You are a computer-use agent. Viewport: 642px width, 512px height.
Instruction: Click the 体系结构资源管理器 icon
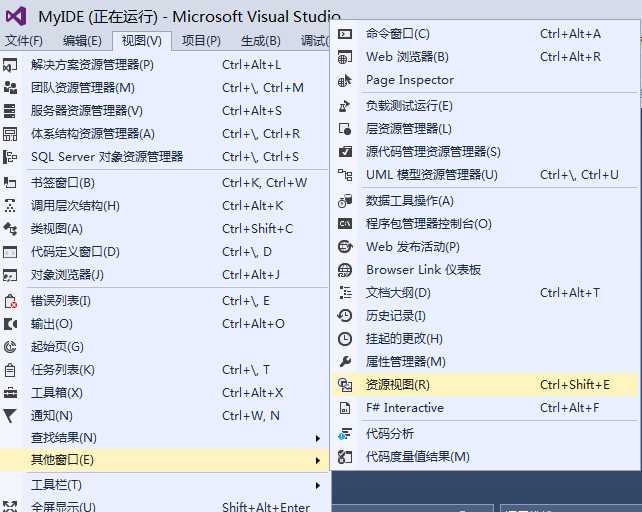point(10,134)
